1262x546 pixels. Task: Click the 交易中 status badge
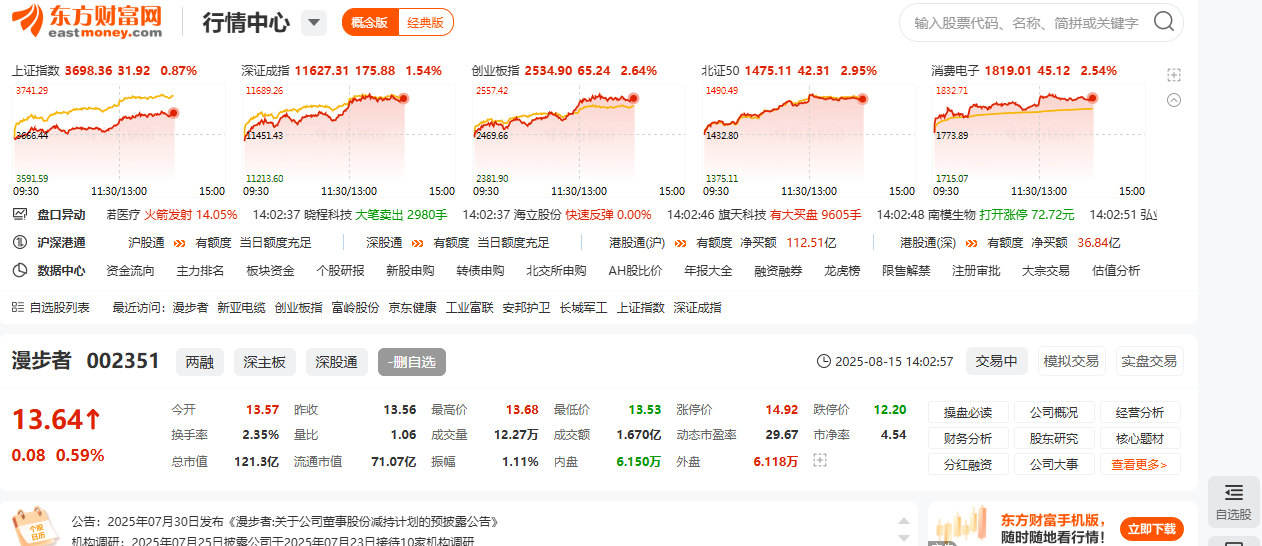click(x=996, y=361)
